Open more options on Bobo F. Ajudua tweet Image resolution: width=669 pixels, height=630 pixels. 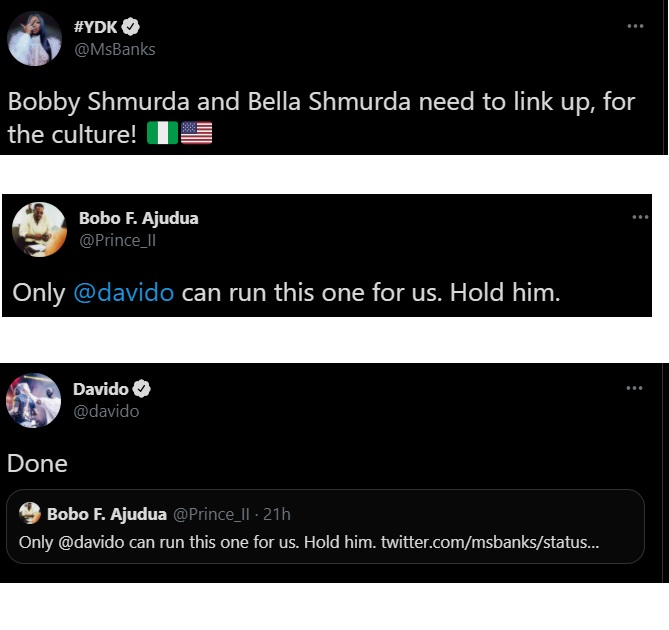tap(640, 216)
